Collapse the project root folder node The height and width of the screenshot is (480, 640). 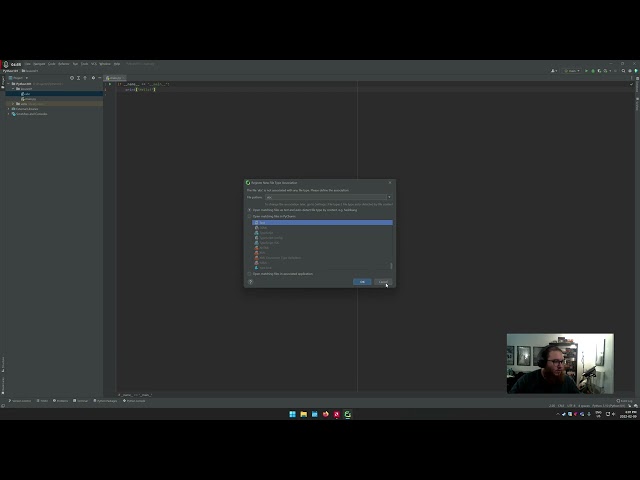[9, 84]
